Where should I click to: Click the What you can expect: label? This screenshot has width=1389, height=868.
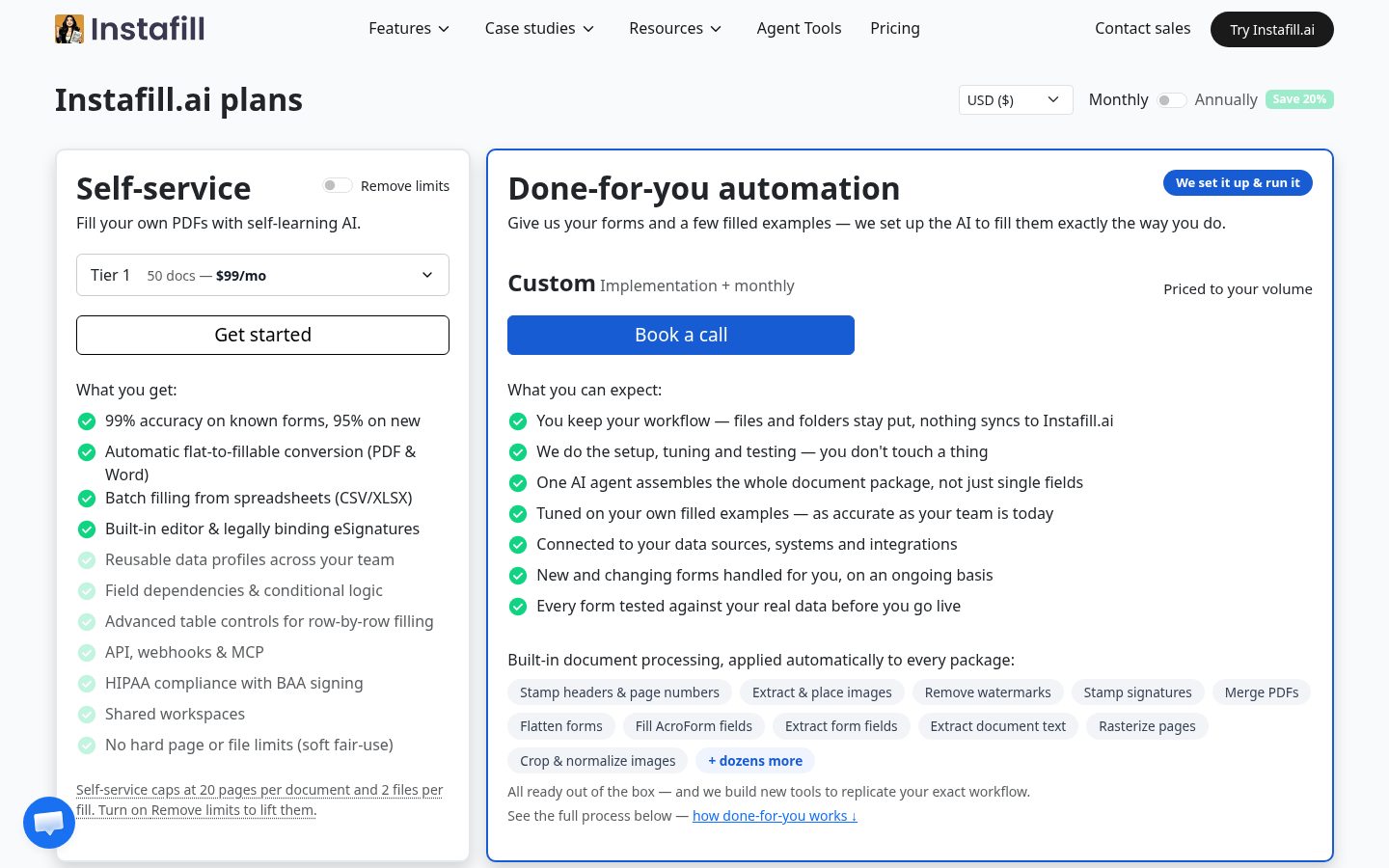point(585,391)
